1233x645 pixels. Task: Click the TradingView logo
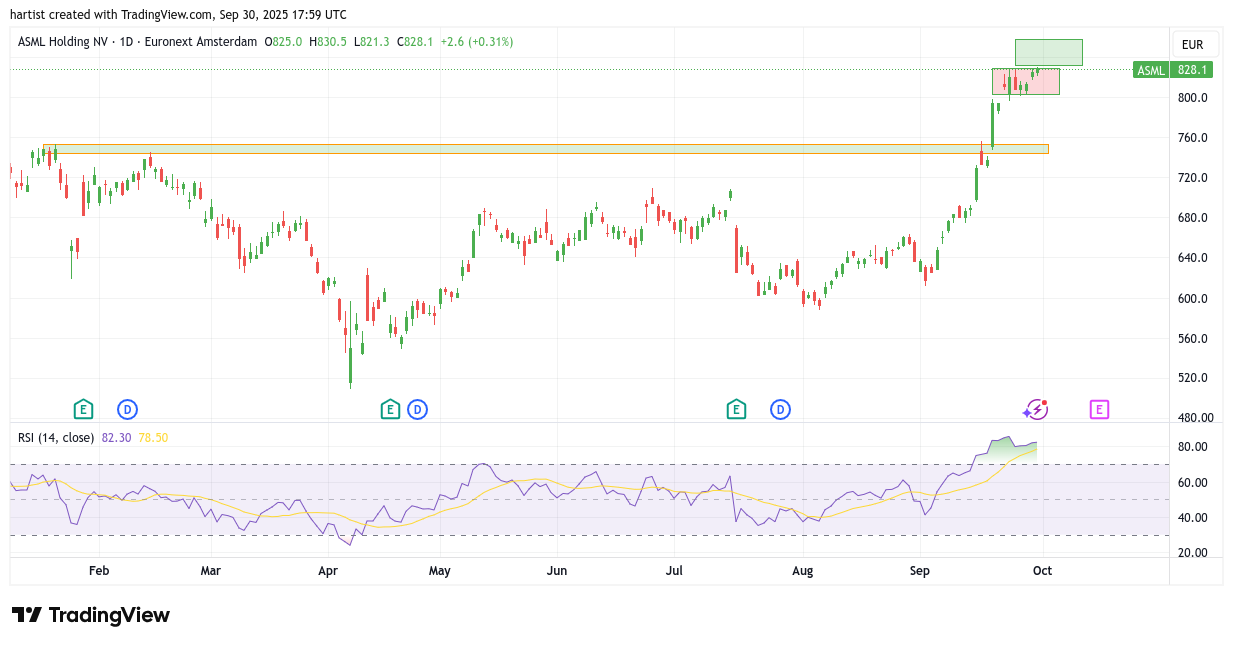tap(91, 615)
